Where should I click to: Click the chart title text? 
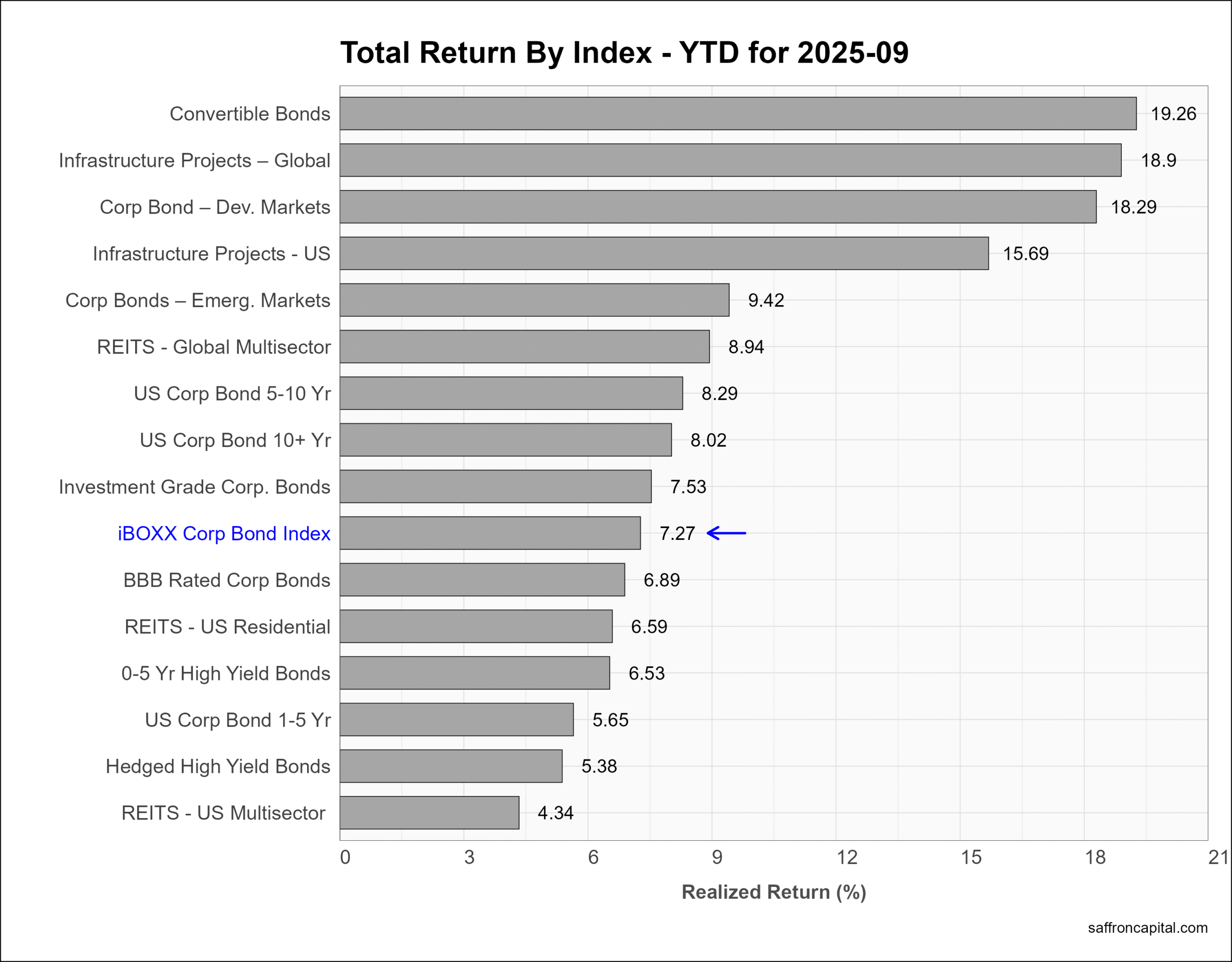[x=624, y=52]
